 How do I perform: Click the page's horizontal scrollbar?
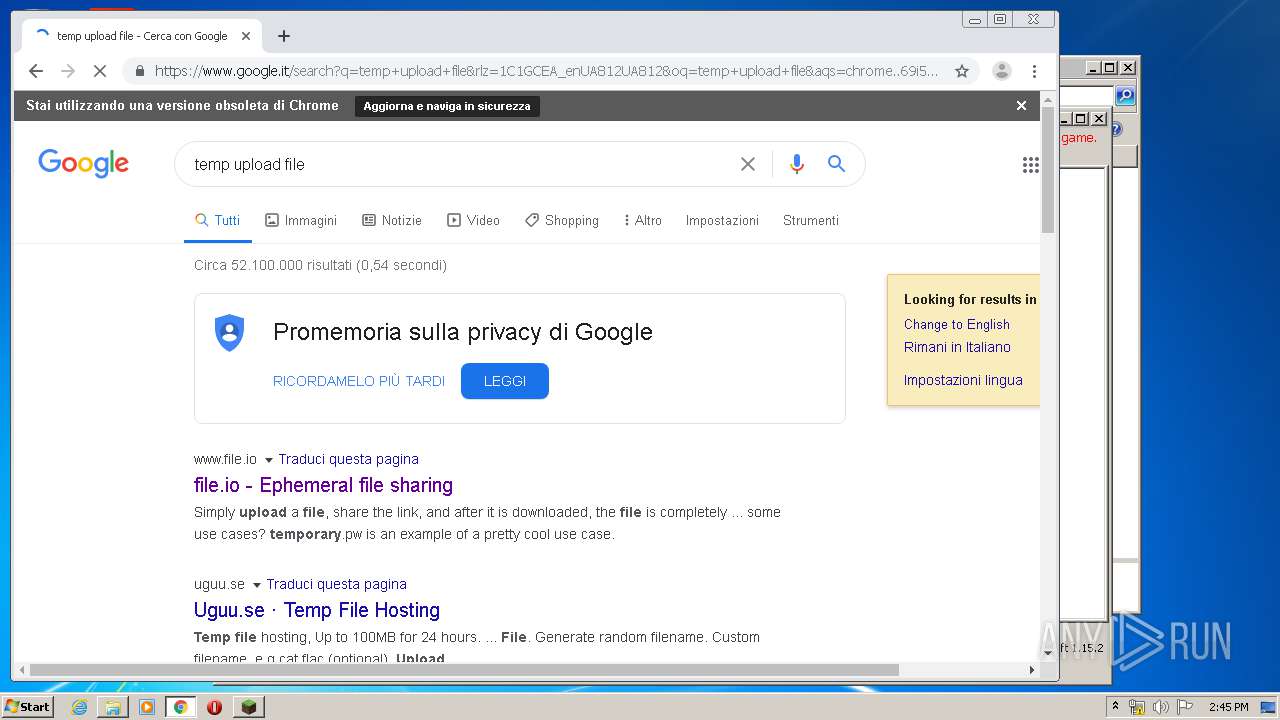[x=465, y=670]
